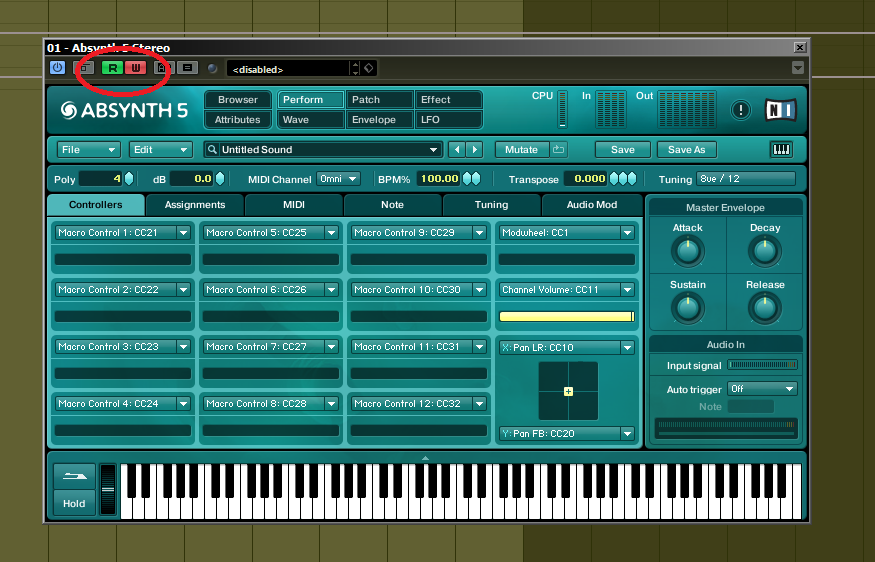
Task: Click the Release knob
Action: 765,308
